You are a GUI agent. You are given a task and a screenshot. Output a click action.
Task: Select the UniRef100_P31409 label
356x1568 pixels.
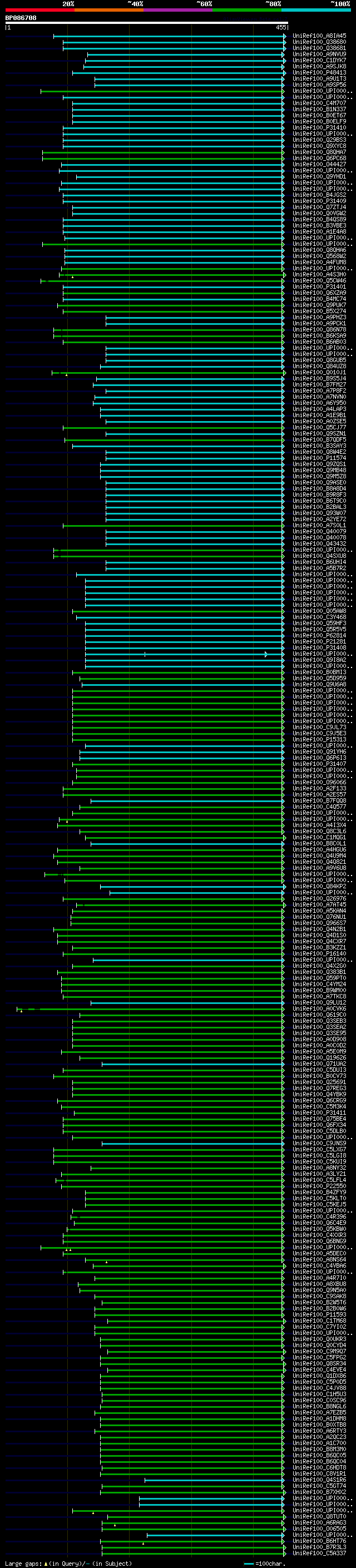pyautogui.click(x=319, y=201)
